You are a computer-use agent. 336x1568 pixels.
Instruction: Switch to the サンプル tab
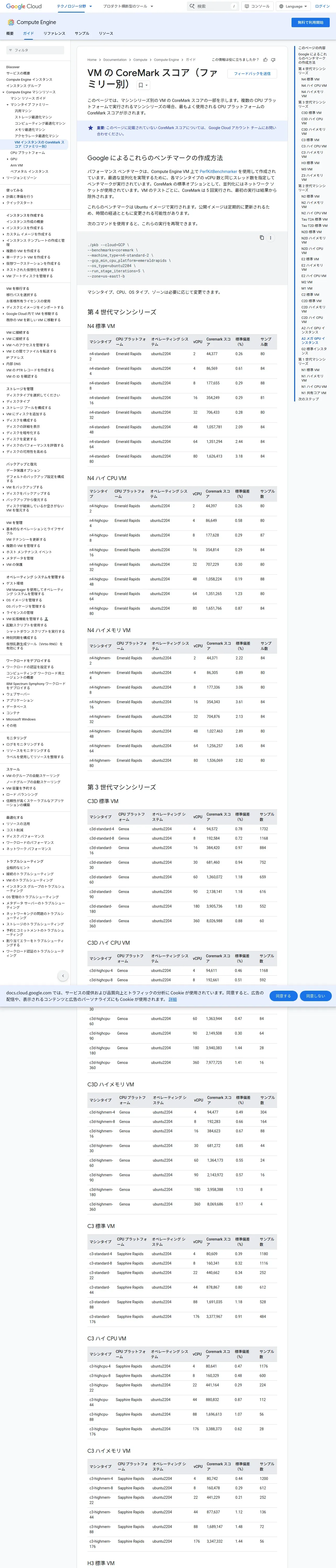[x=82, y=33]
